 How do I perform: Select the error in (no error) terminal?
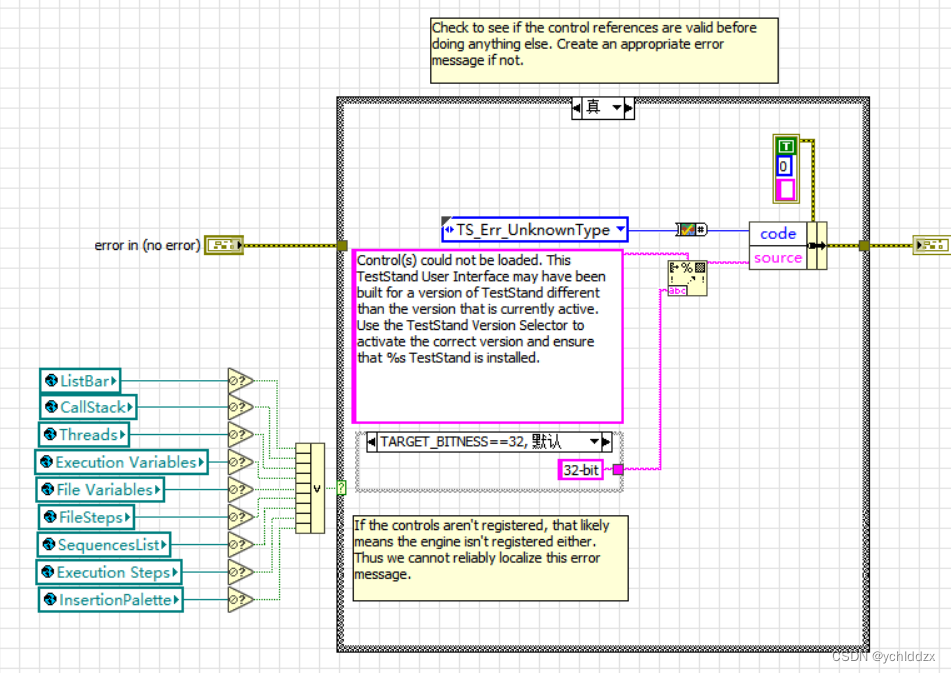[x=224, y=245]
